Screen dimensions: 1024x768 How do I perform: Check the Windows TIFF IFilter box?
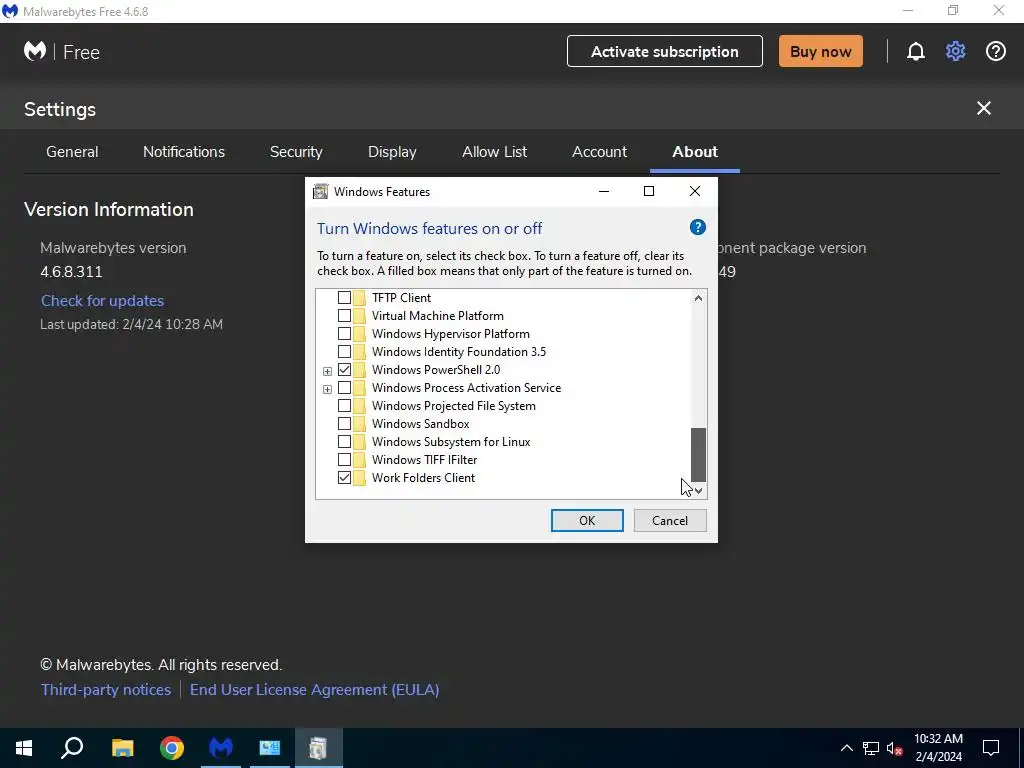(x=344, y=460)
